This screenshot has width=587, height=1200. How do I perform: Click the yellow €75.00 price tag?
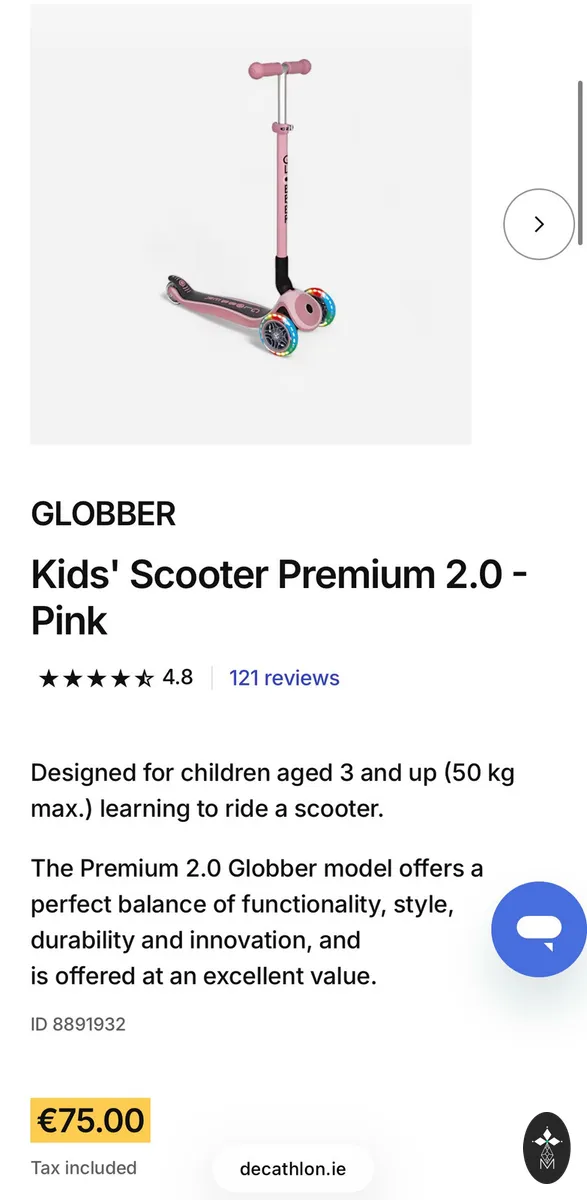[91, 1119]
